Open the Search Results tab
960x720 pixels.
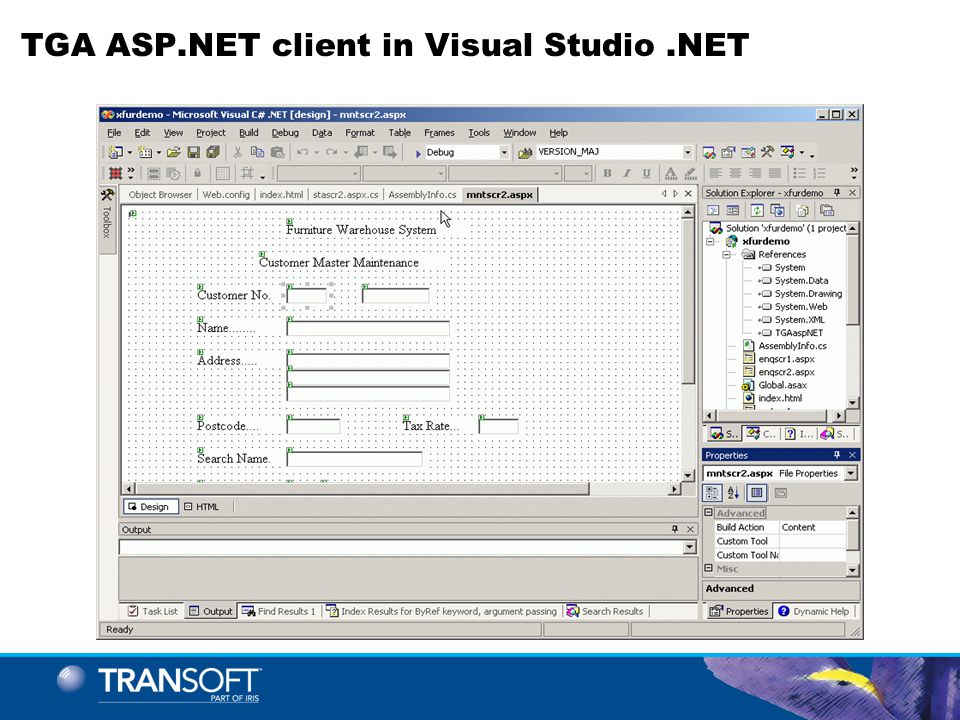[605, 611]
